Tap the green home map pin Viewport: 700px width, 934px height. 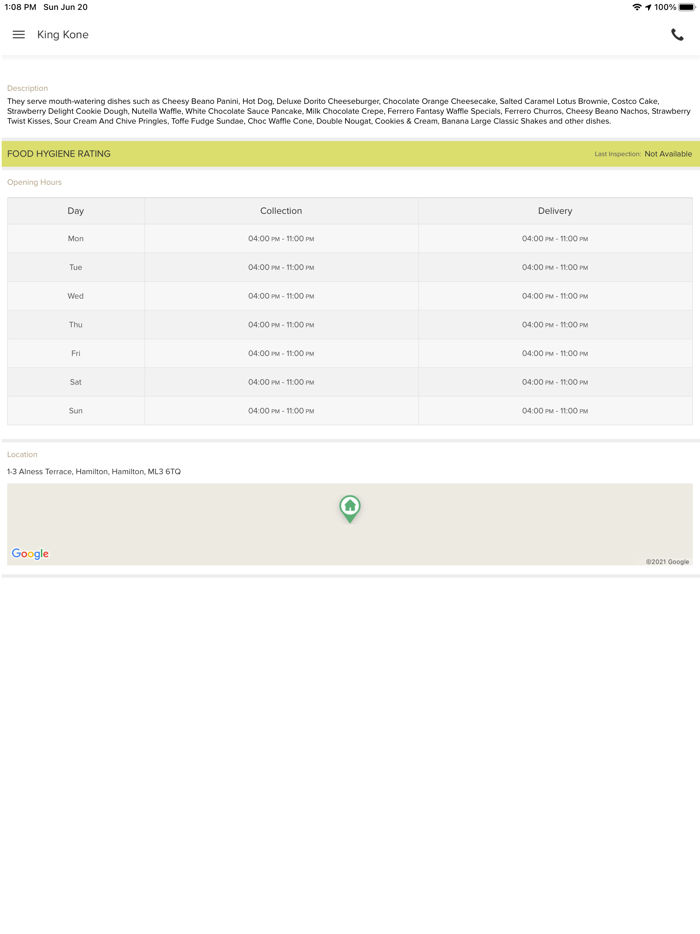click(350, 509)
